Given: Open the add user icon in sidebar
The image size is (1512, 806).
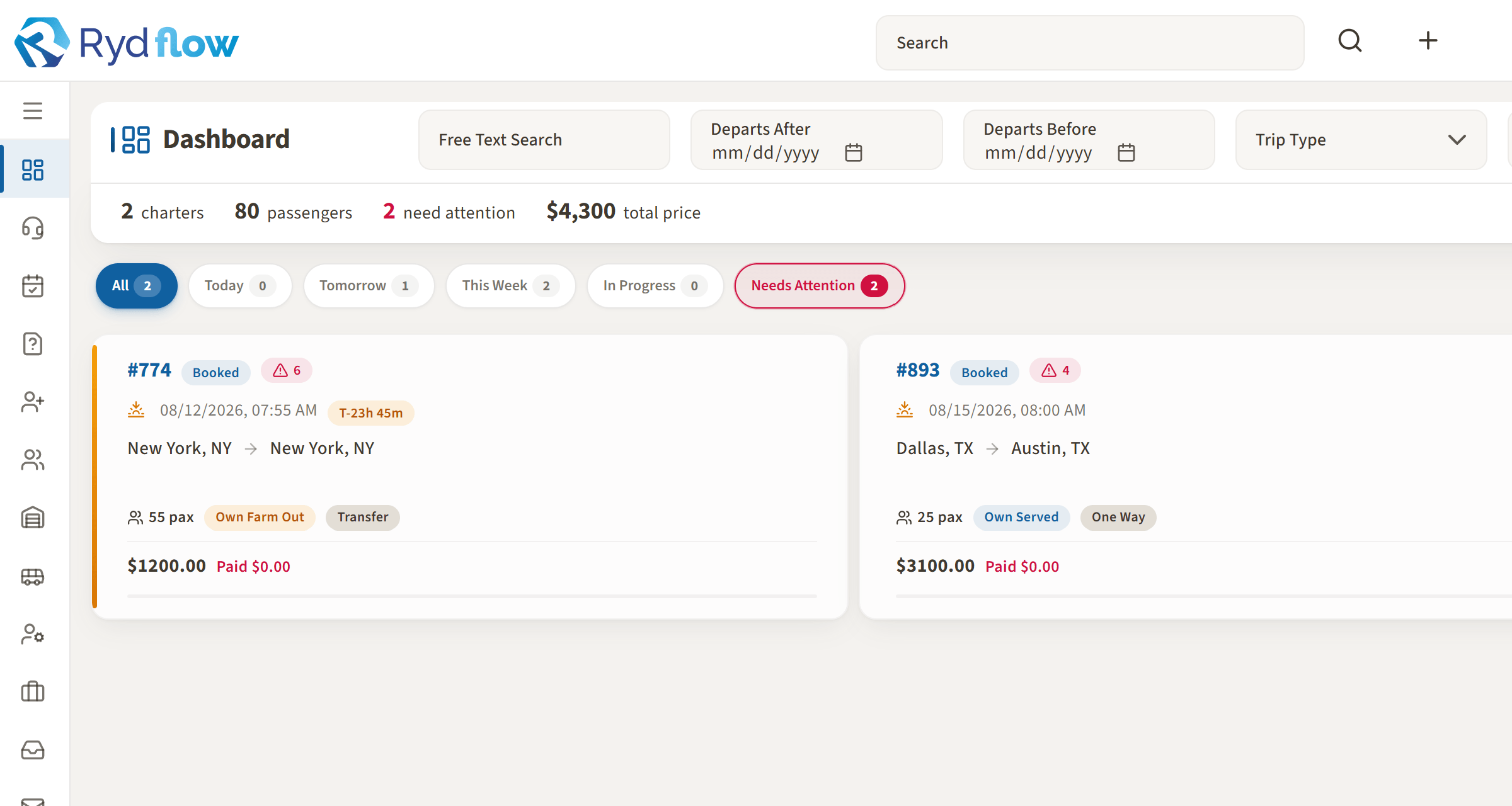Looking at the screenshot, I should 33,402.
